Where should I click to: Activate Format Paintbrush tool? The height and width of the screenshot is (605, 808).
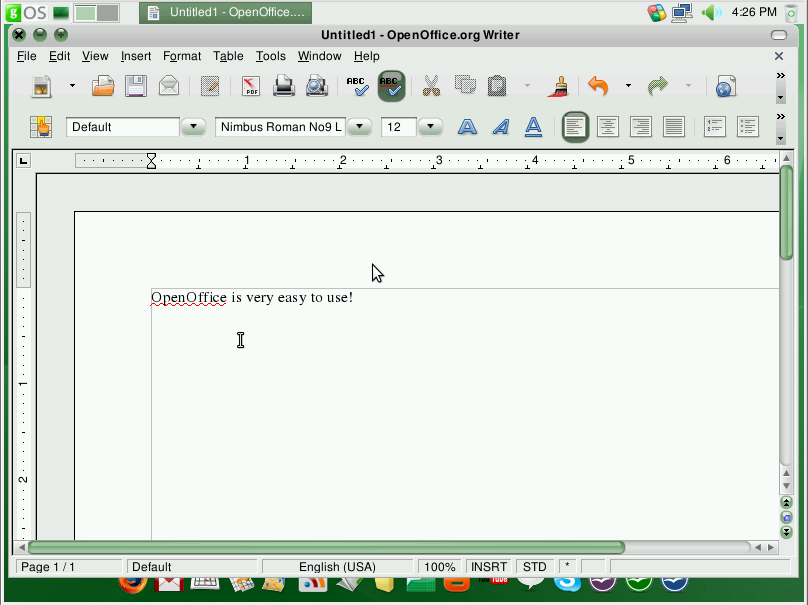559,86
